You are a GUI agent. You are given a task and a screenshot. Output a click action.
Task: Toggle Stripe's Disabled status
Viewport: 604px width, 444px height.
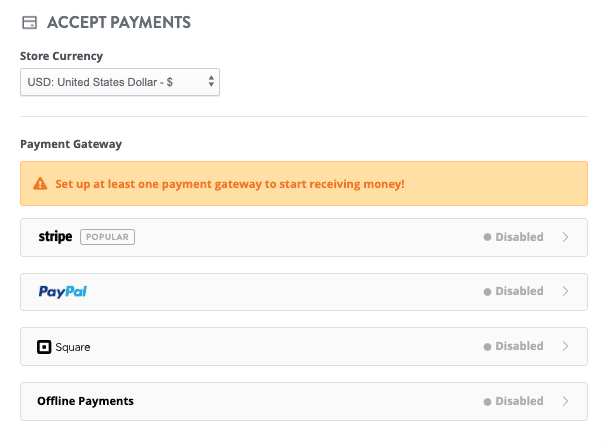[518, 237]
